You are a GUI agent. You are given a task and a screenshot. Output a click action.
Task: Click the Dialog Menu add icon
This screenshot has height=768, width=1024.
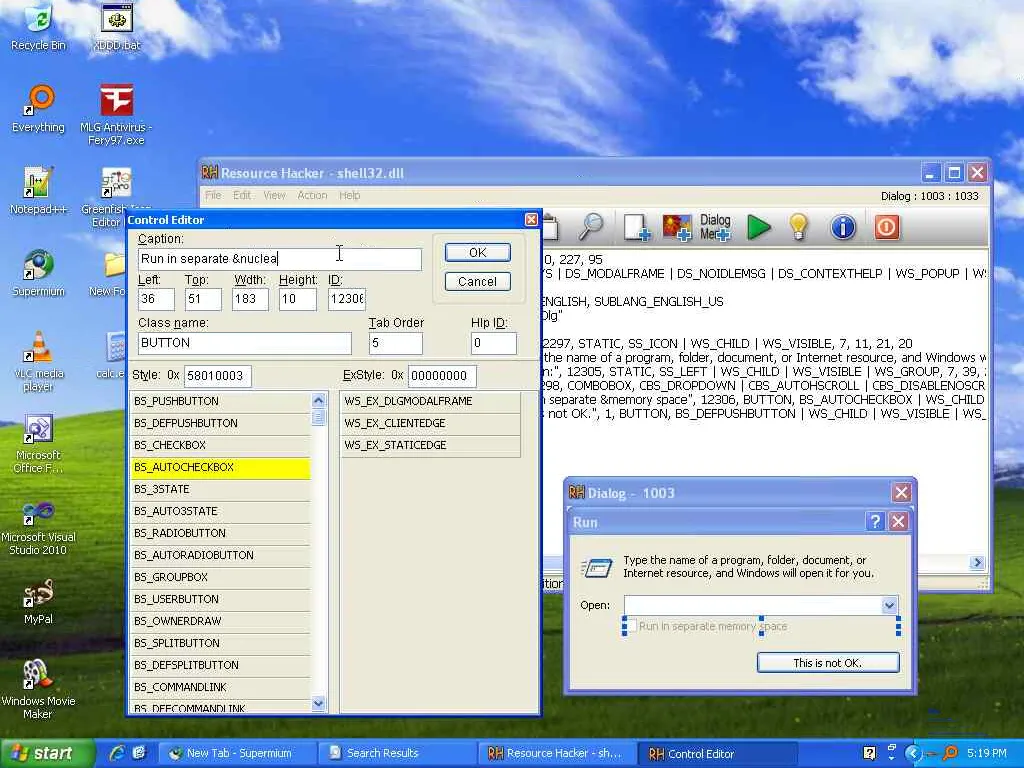tap(715, 227)
